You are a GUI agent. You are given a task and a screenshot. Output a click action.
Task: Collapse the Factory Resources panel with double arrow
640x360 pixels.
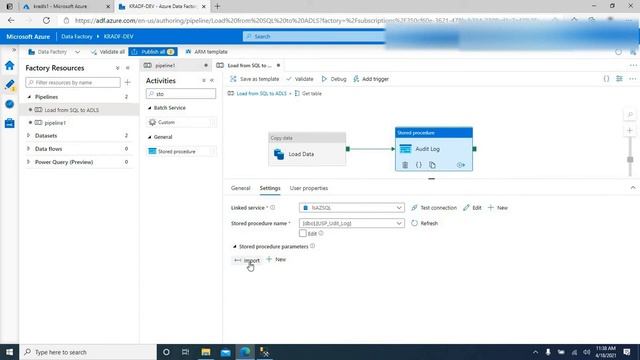coord(128,68)
